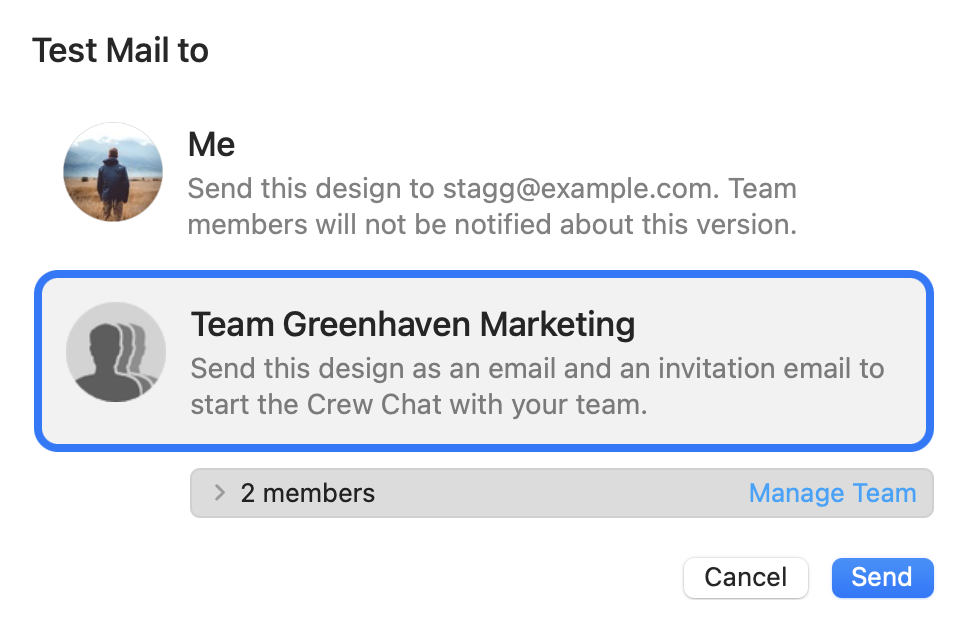Click the team group silhouette icon

(x=116, y=352)
